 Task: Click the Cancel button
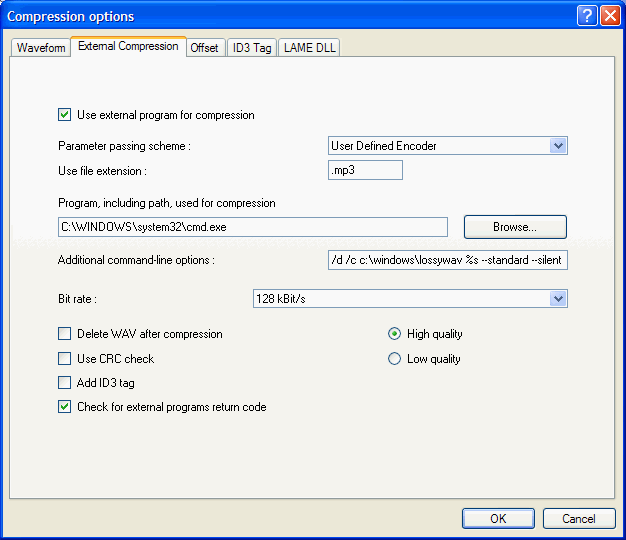(579, 518)
